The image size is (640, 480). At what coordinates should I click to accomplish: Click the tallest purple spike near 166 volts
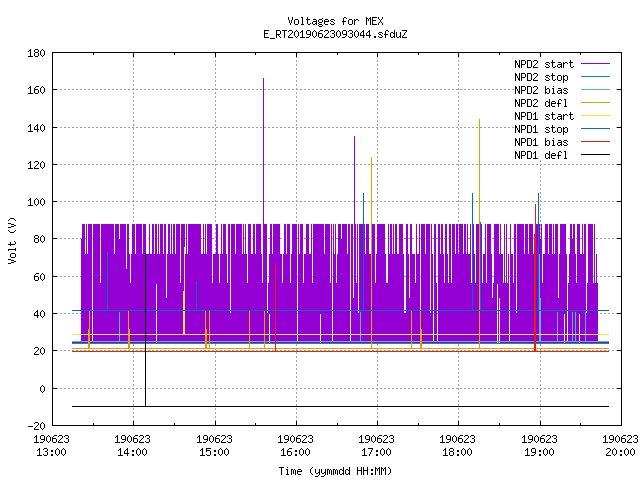263,151
